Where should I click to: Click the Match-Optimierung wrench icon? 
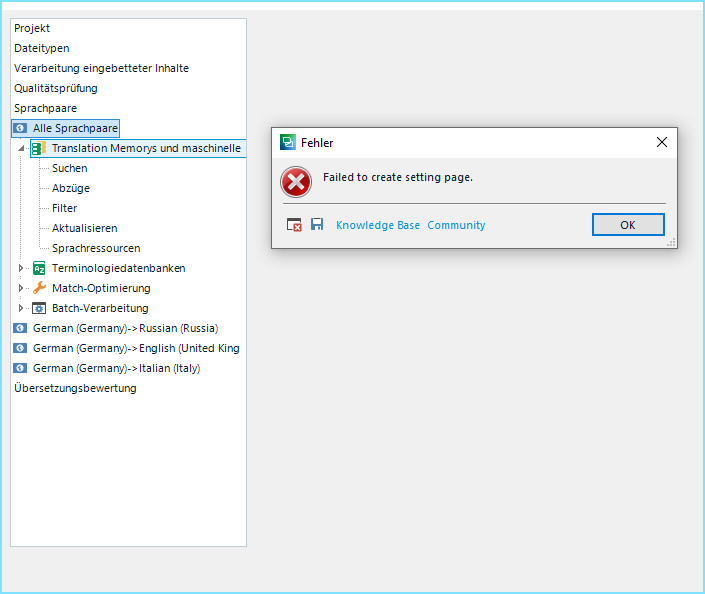point(40,288)
